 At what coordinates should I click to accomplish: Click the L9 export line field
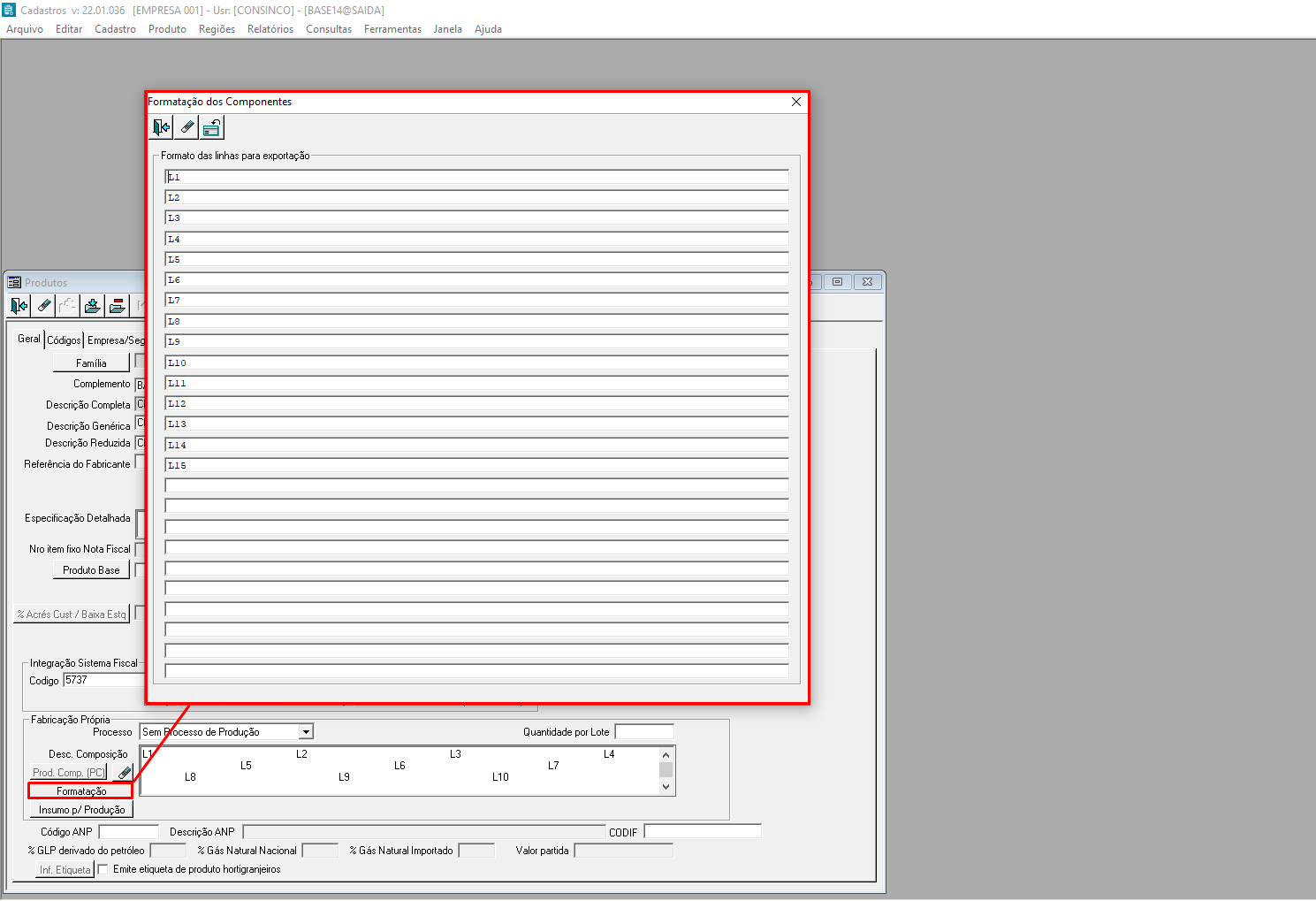coord(476,341)
